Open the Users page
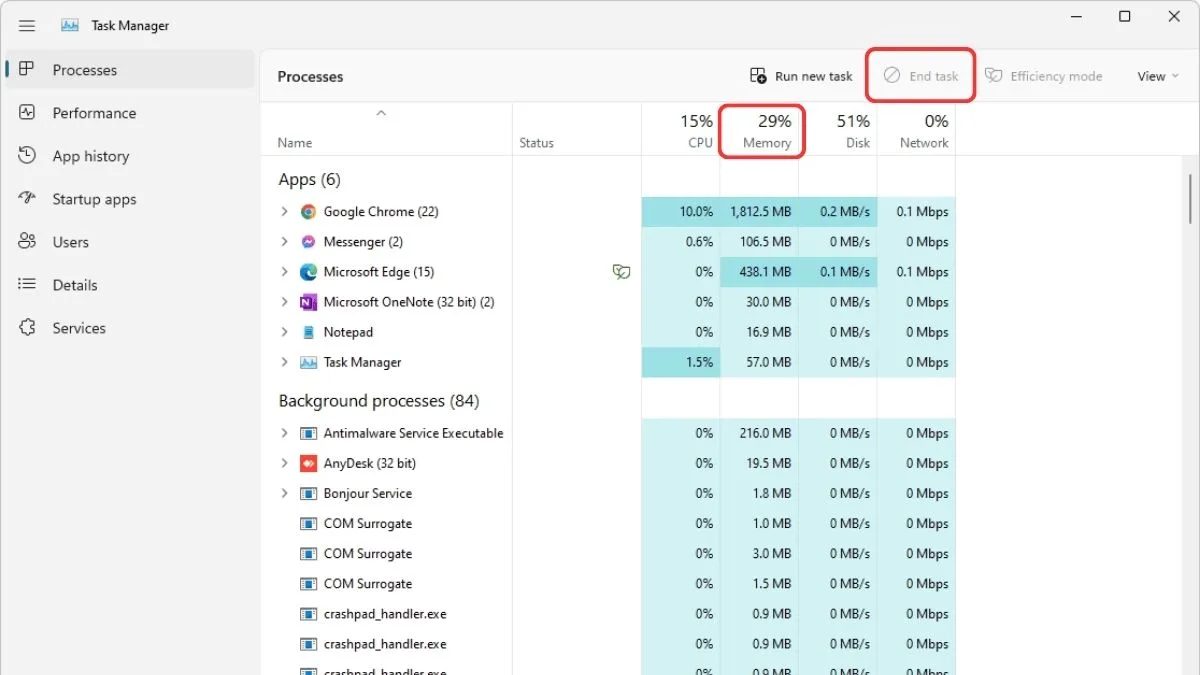The image size is (1200, 675). (x=130, y=242)
